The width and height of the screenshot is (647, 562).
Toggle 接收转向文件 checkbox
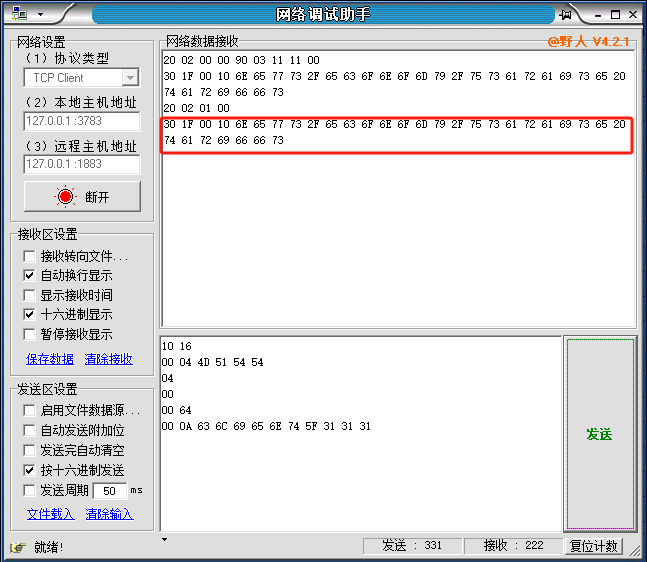(x=29, y=256)
